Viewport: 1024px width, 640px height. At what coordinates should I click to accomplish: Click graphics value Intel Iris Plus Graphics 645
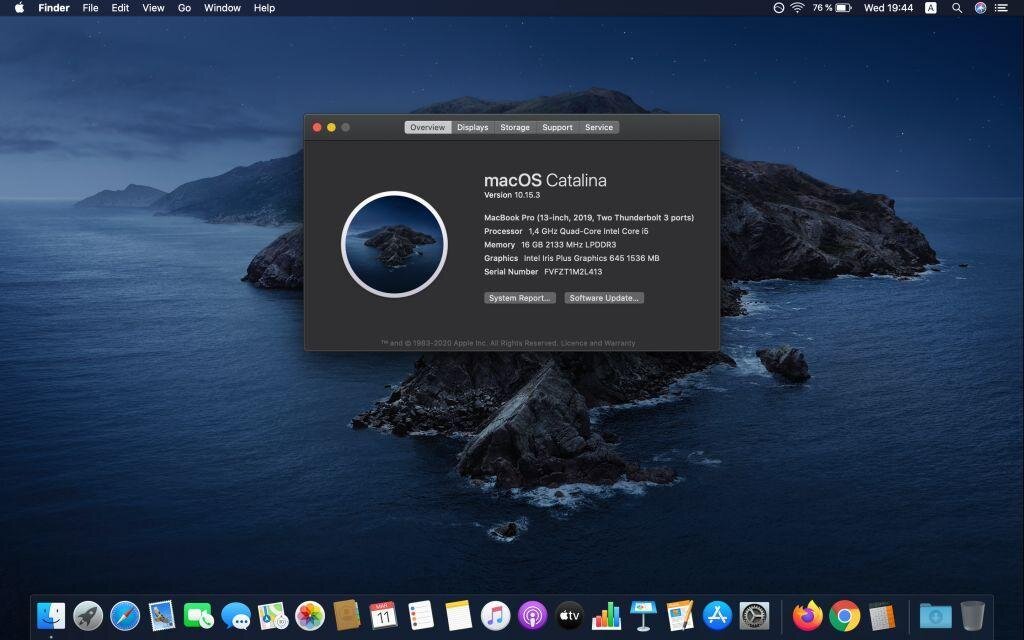(591, 258)
